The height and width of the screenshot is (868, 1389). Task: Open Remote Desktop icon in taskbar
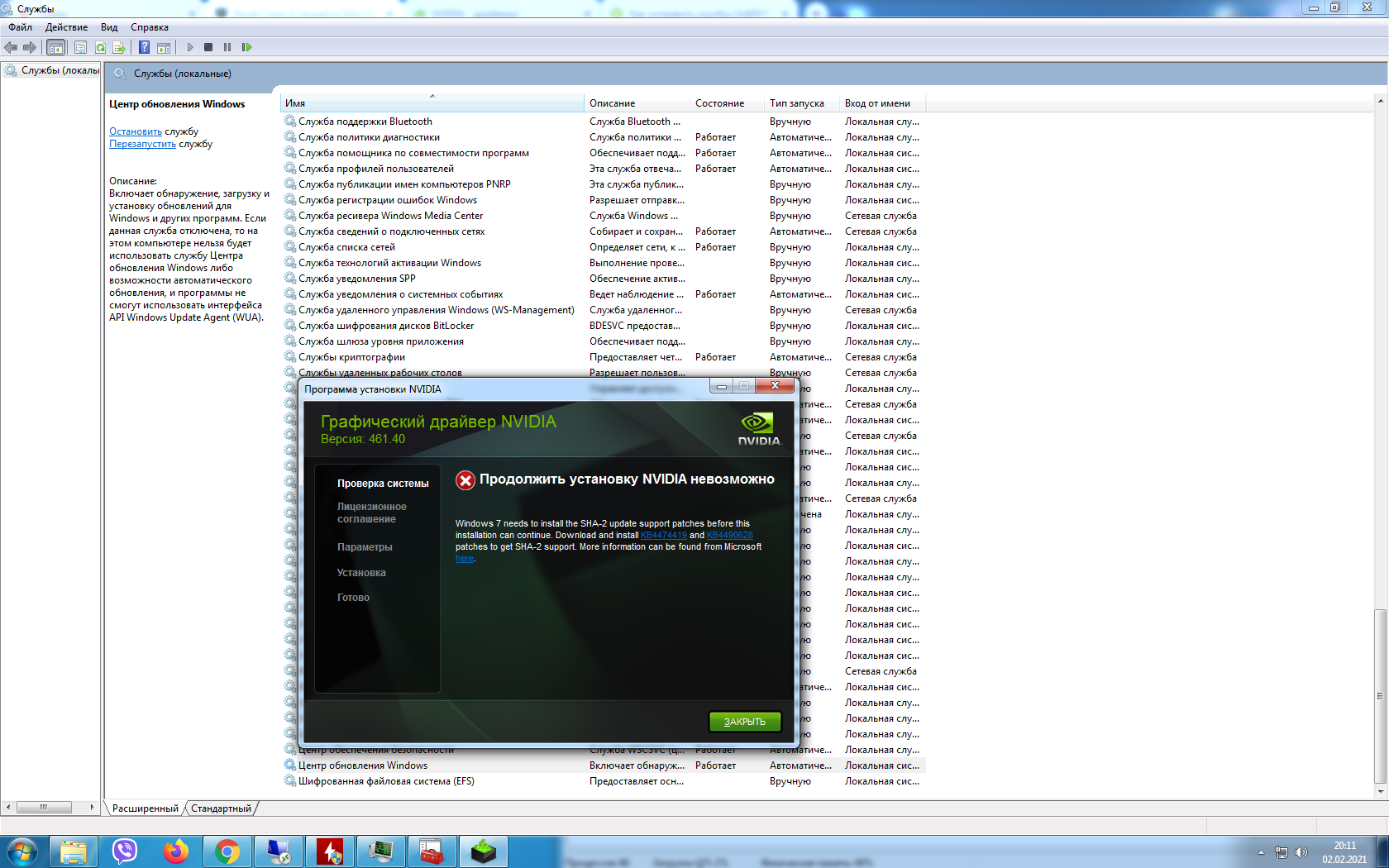coord(279,851)
